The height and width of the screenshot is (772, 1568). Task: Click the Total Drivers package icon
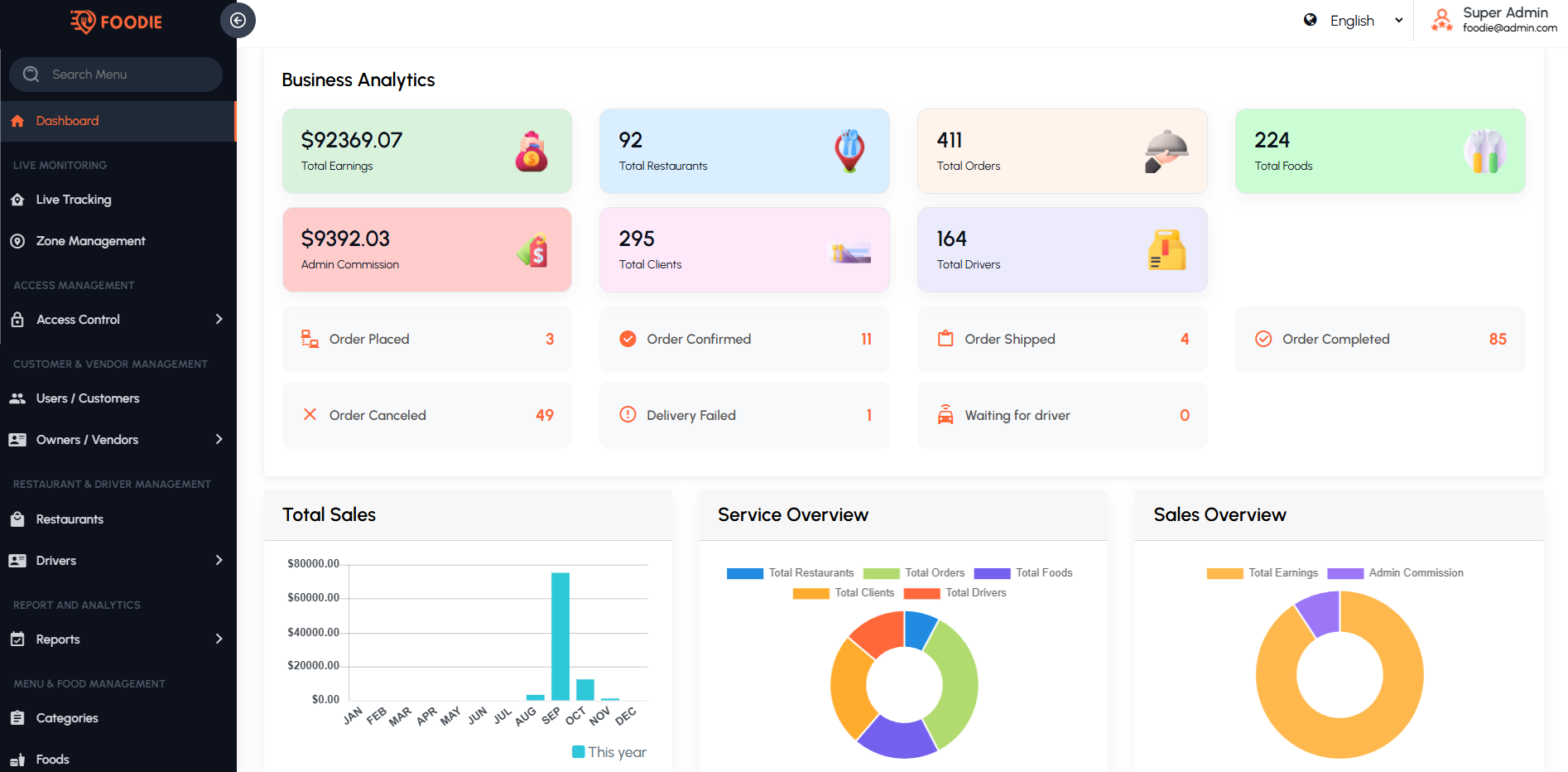(x=1166, y=250)
